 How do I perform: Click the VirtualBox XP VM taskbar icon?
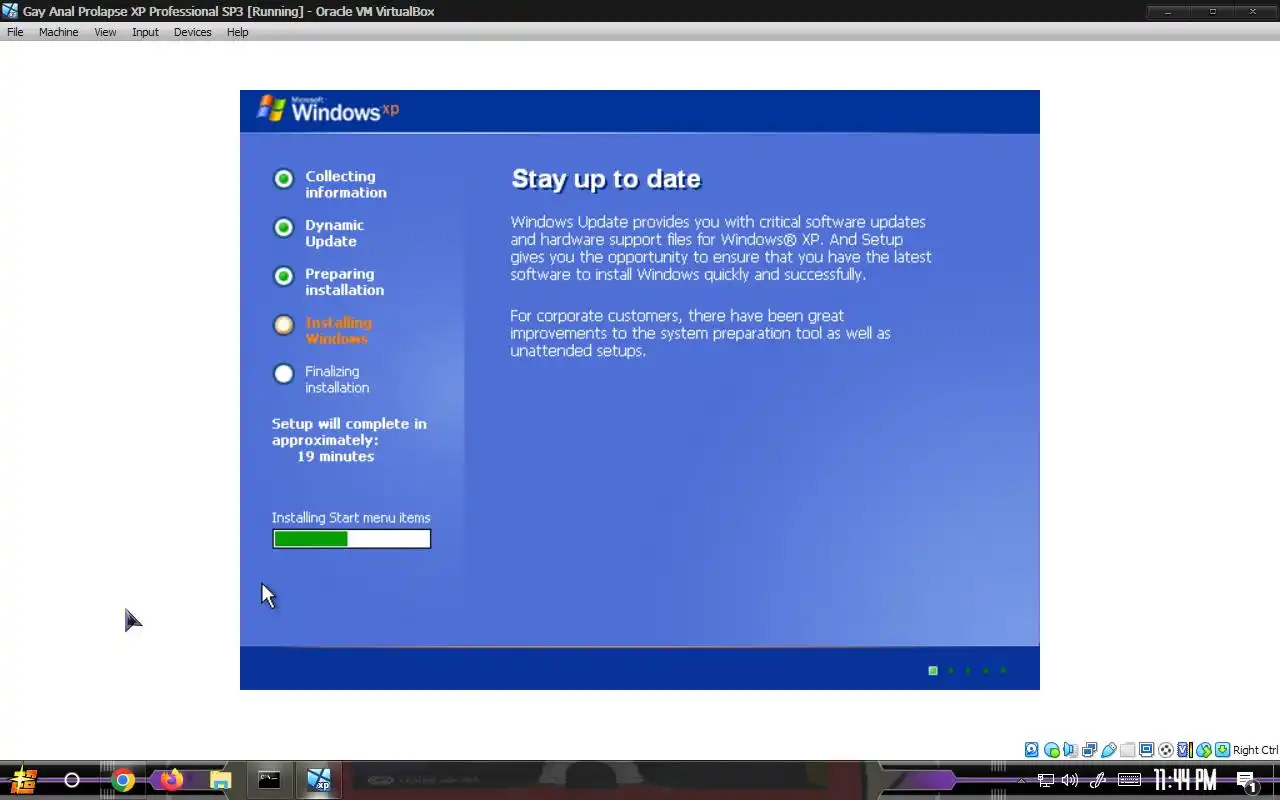click(318, 780)
